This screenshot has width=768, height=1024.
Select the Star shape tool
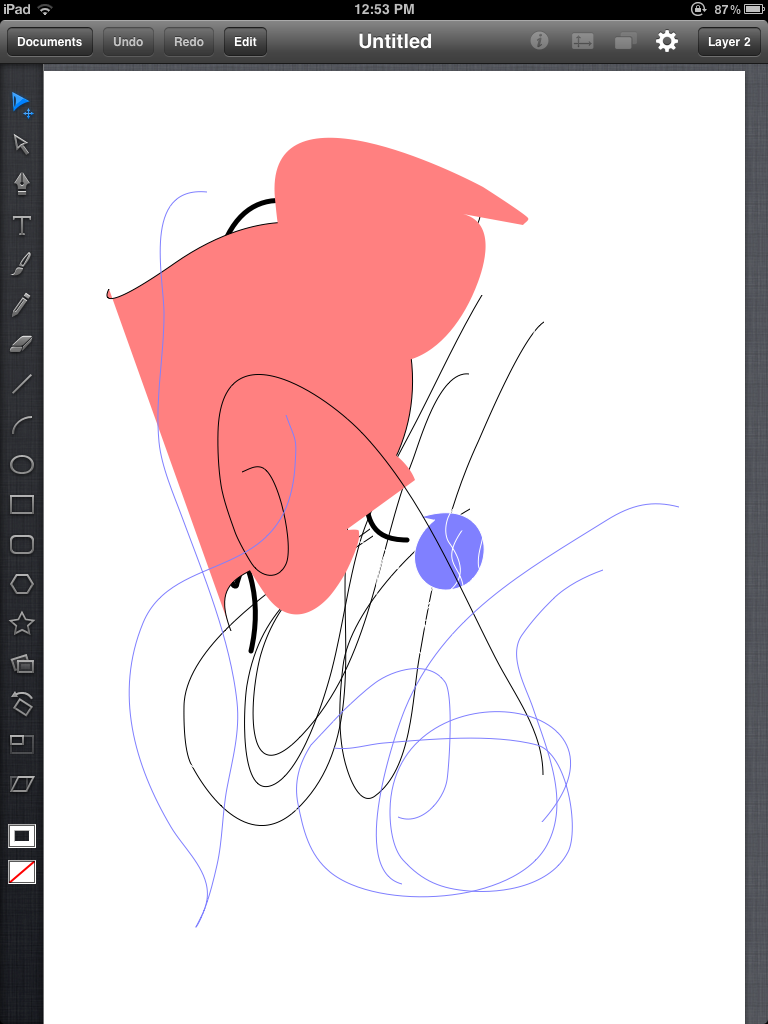click(21, 624)
